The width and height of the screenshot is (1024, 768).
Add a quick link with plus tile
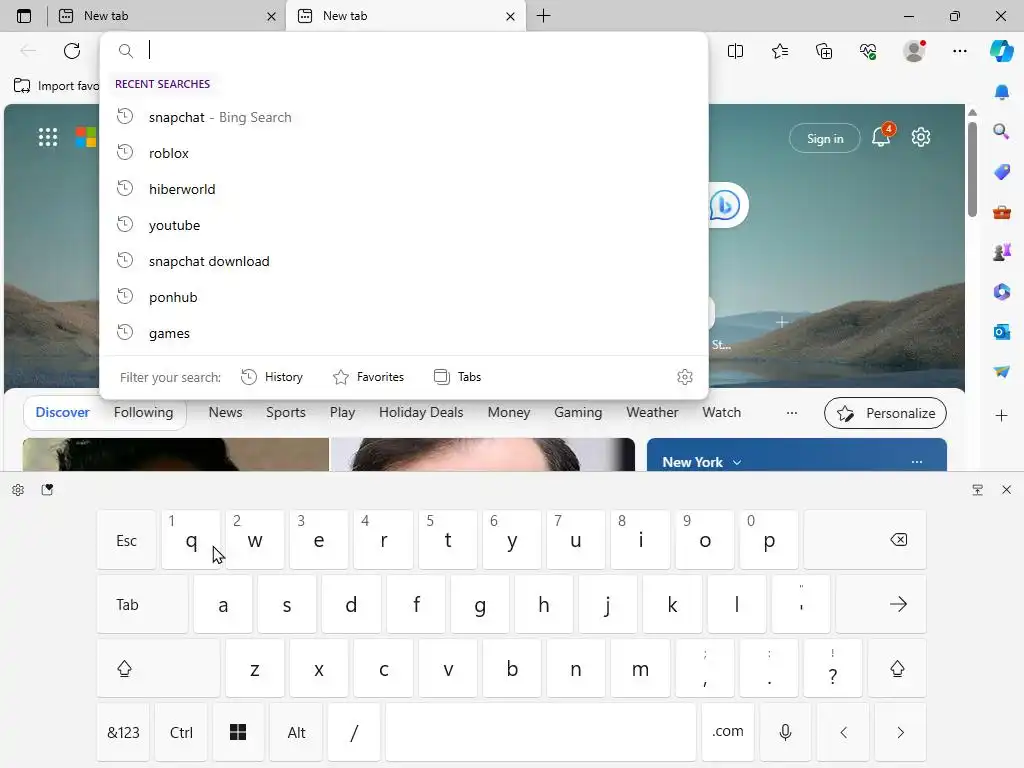[782, 322]
